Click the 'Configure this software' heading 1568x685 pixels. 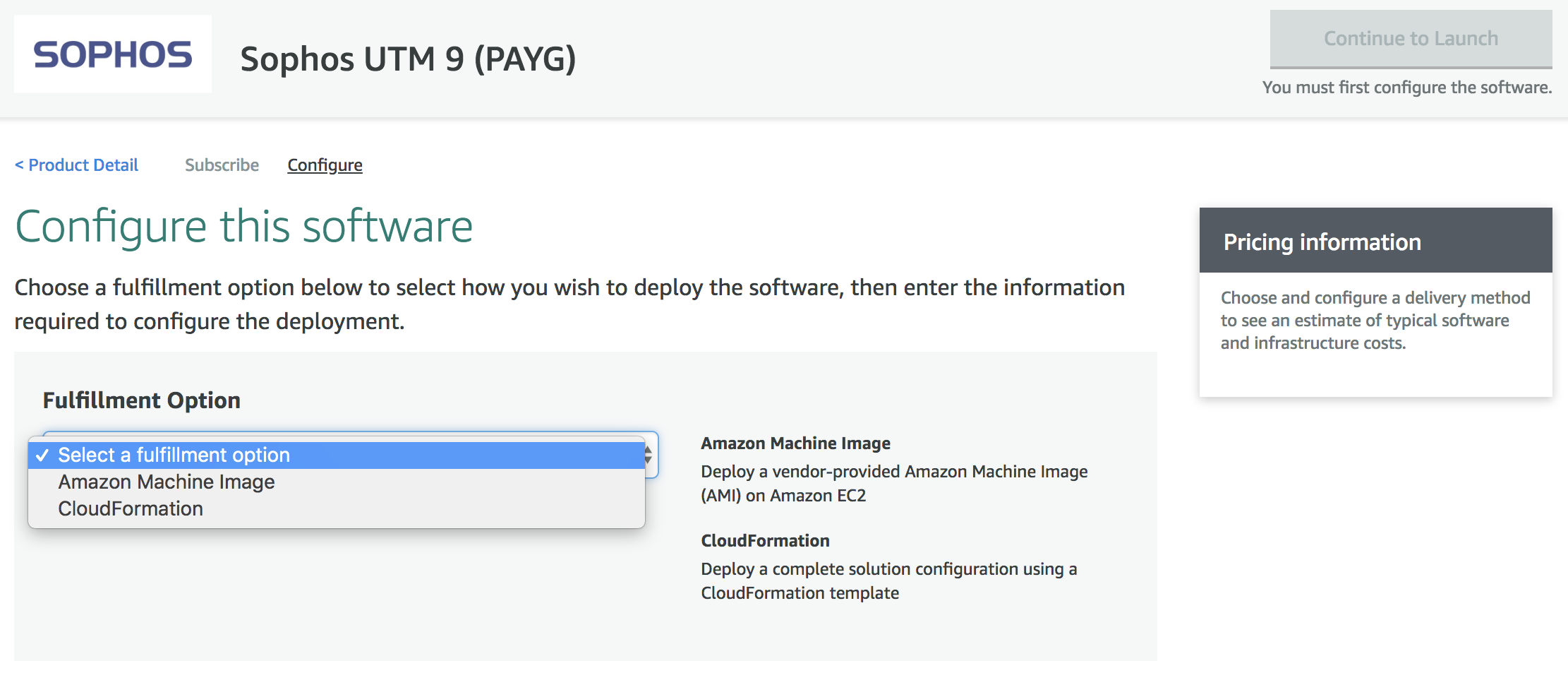(243, 227)
